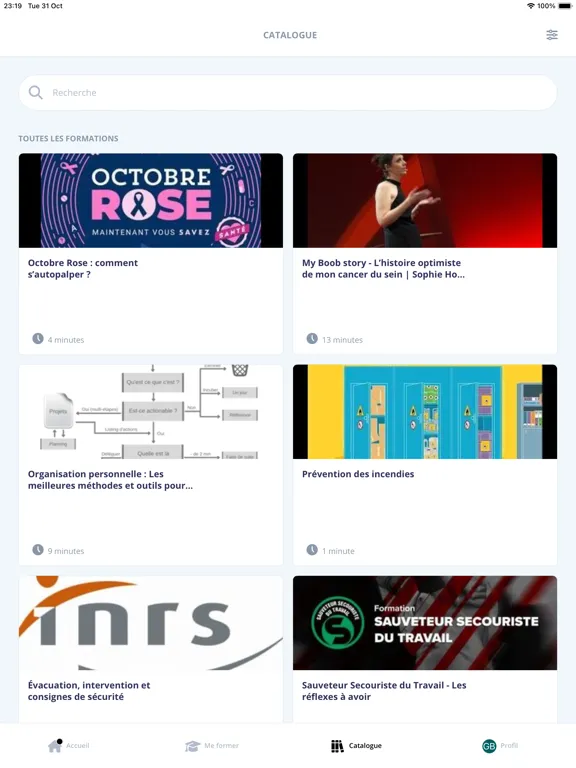Image resolution: width=576 pixels, height=768 pixels.
Task: Click clock icon beside 13 minutes
Action: [312, 338]
